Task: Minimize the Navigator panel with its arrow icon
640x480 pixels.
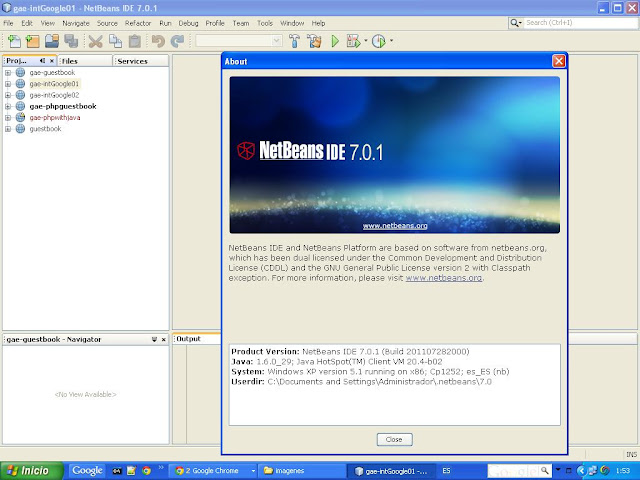Action: coord(154,339)
